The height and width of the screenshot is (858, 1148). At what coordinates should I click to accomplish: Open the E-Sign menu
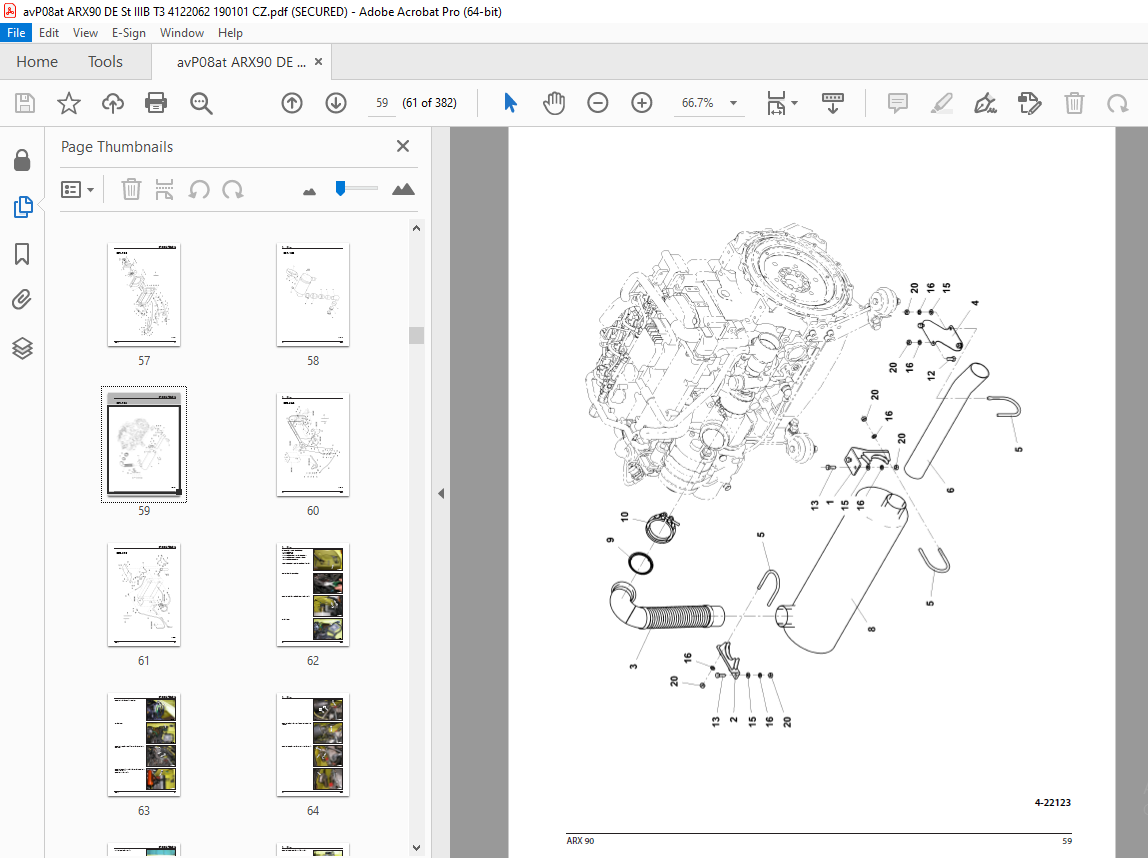[x=128, y=33]
